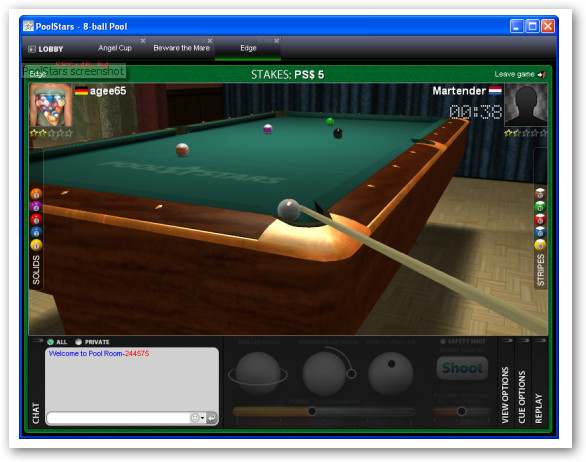Close the Angel Cup tab
Image resolution: width=586 pixels, height=462 pixels.
(143, 41)
